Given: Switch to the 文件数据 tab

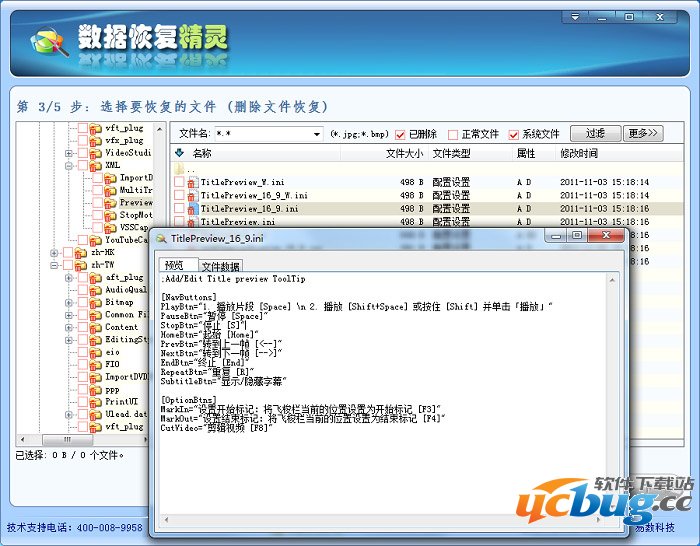Looking at the screenshot, I should (220, 266).
